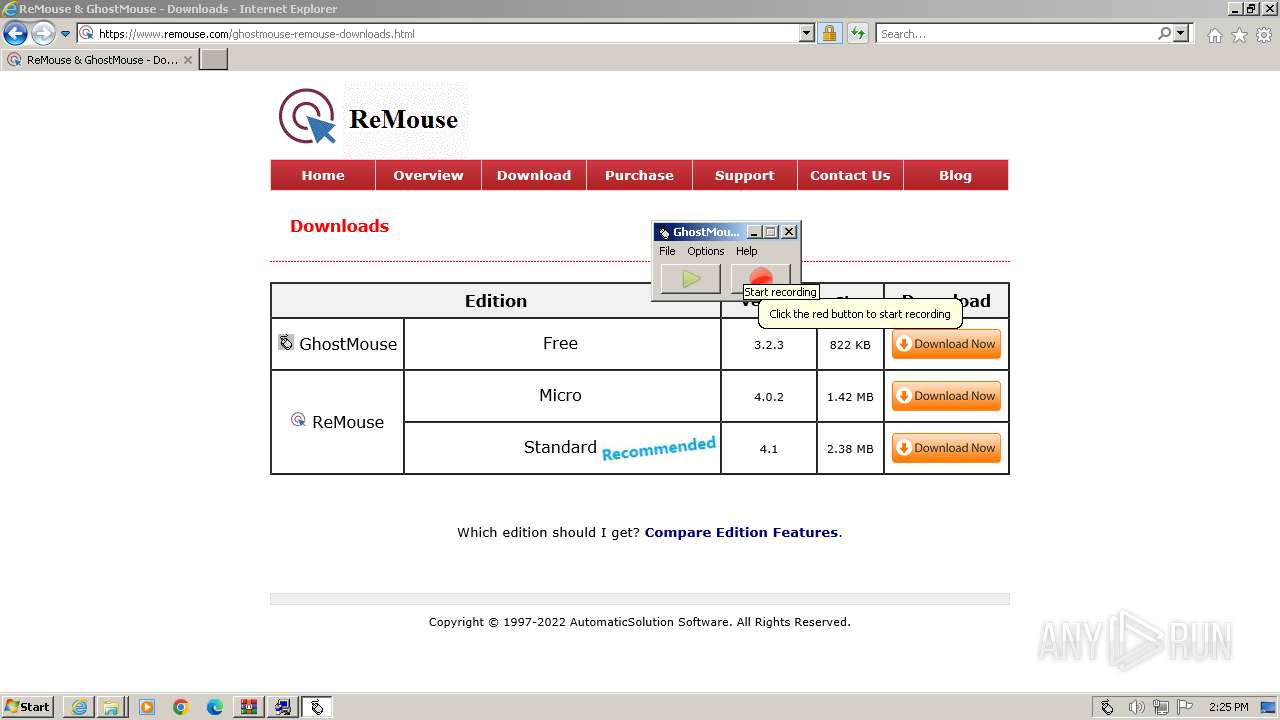Screen dimensions: 1280x720
Task: Minimize the GhostMouse window
Action: pos(754,232)
